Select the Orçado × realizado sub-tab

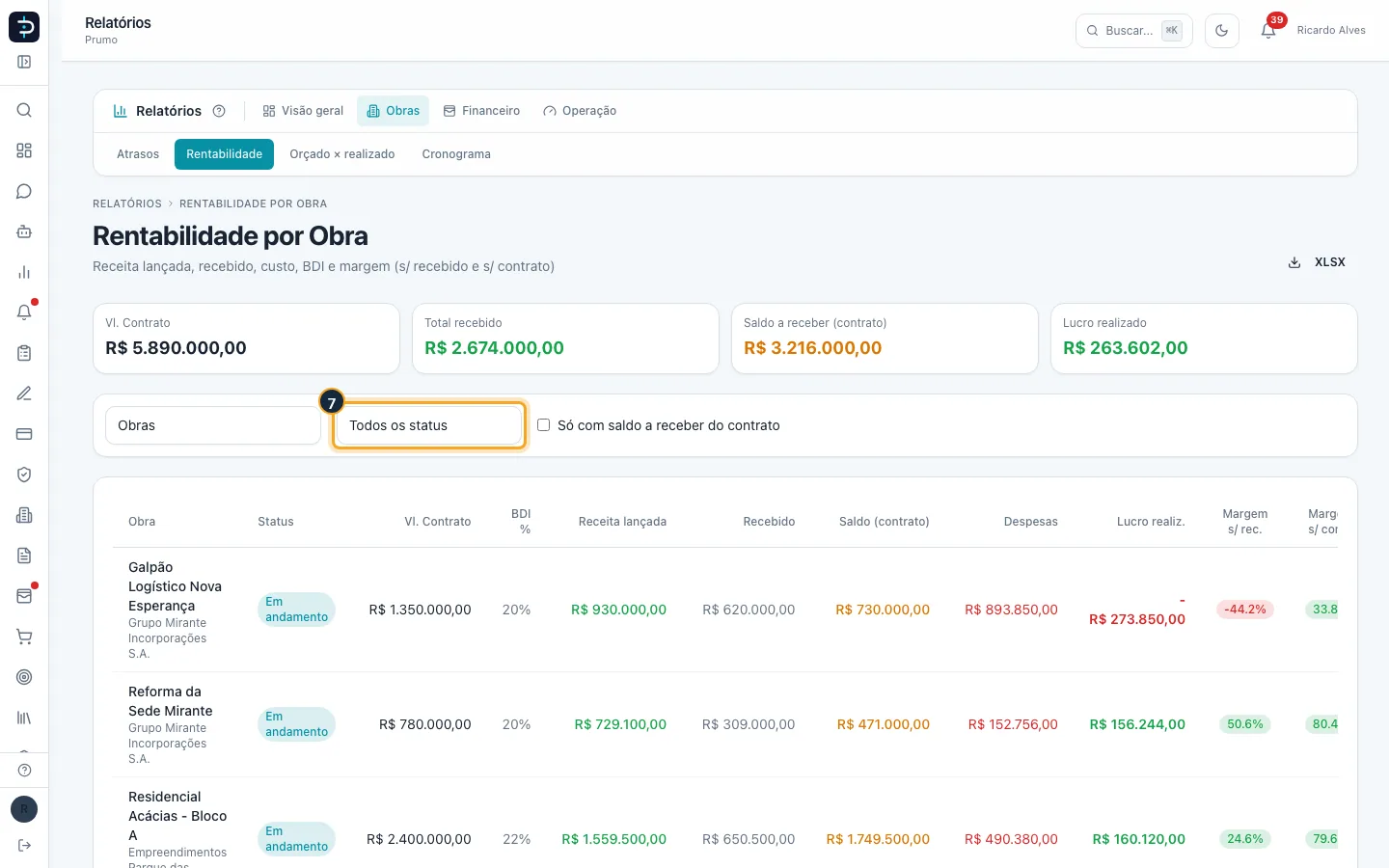tap(342, 154)
